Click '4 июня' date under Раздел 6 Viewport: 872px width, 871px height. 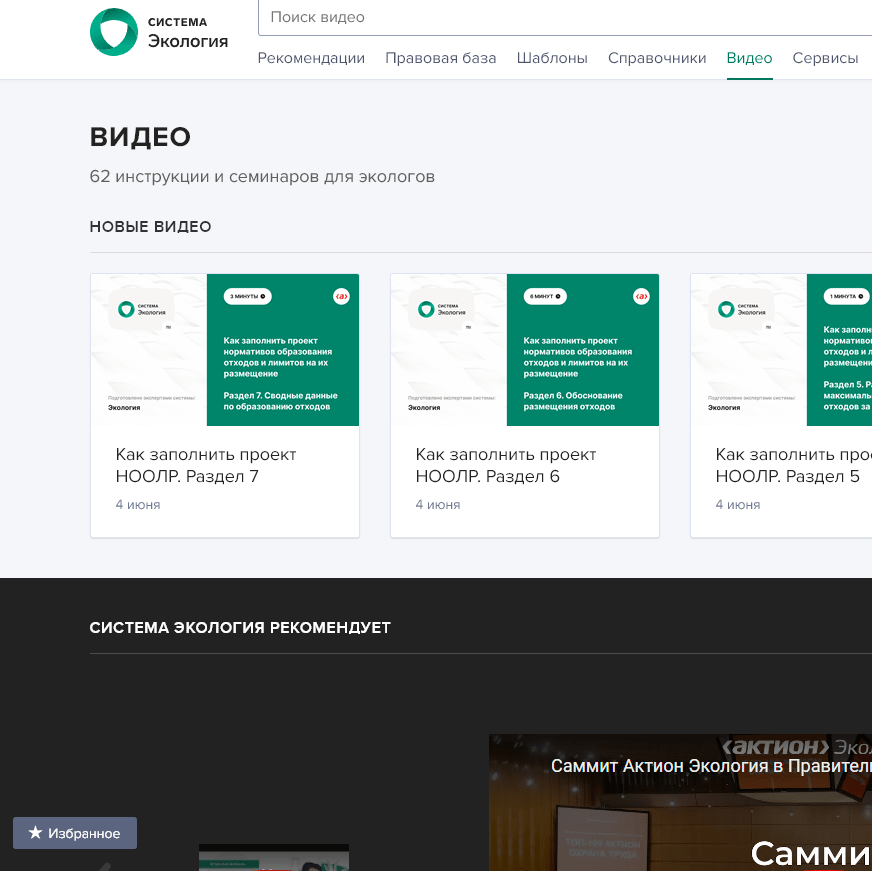click(x=438, y=504)
